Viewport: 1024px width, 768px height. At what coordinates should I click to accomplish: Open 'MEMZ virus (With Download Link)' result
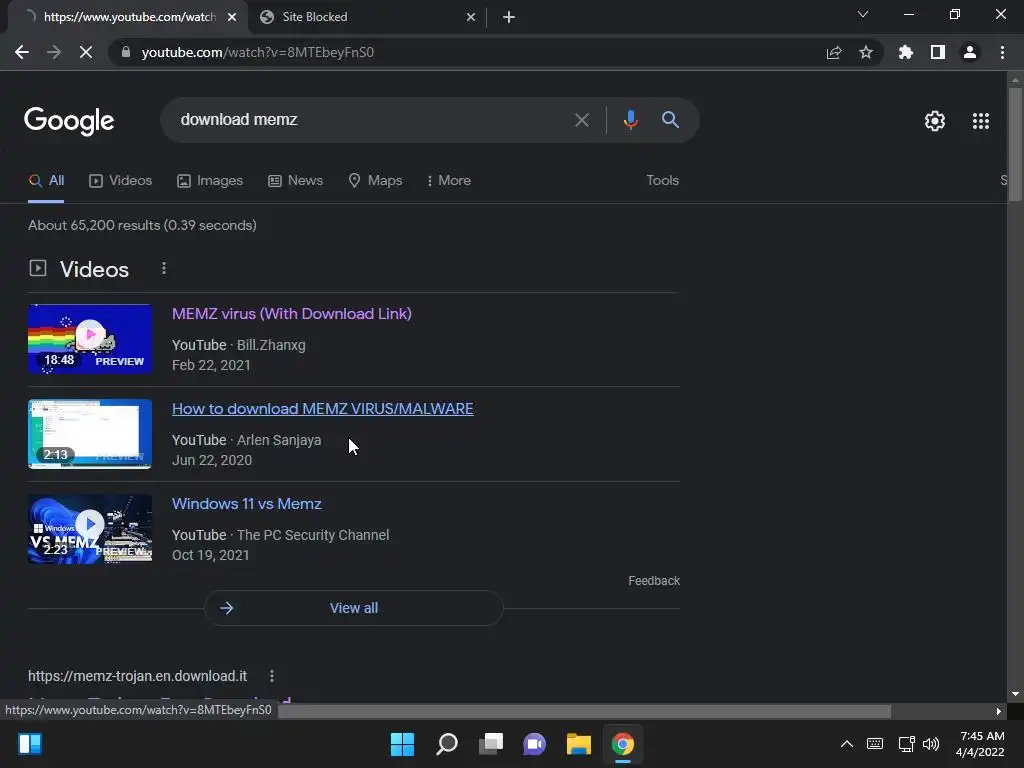click(x=292, y=313)
